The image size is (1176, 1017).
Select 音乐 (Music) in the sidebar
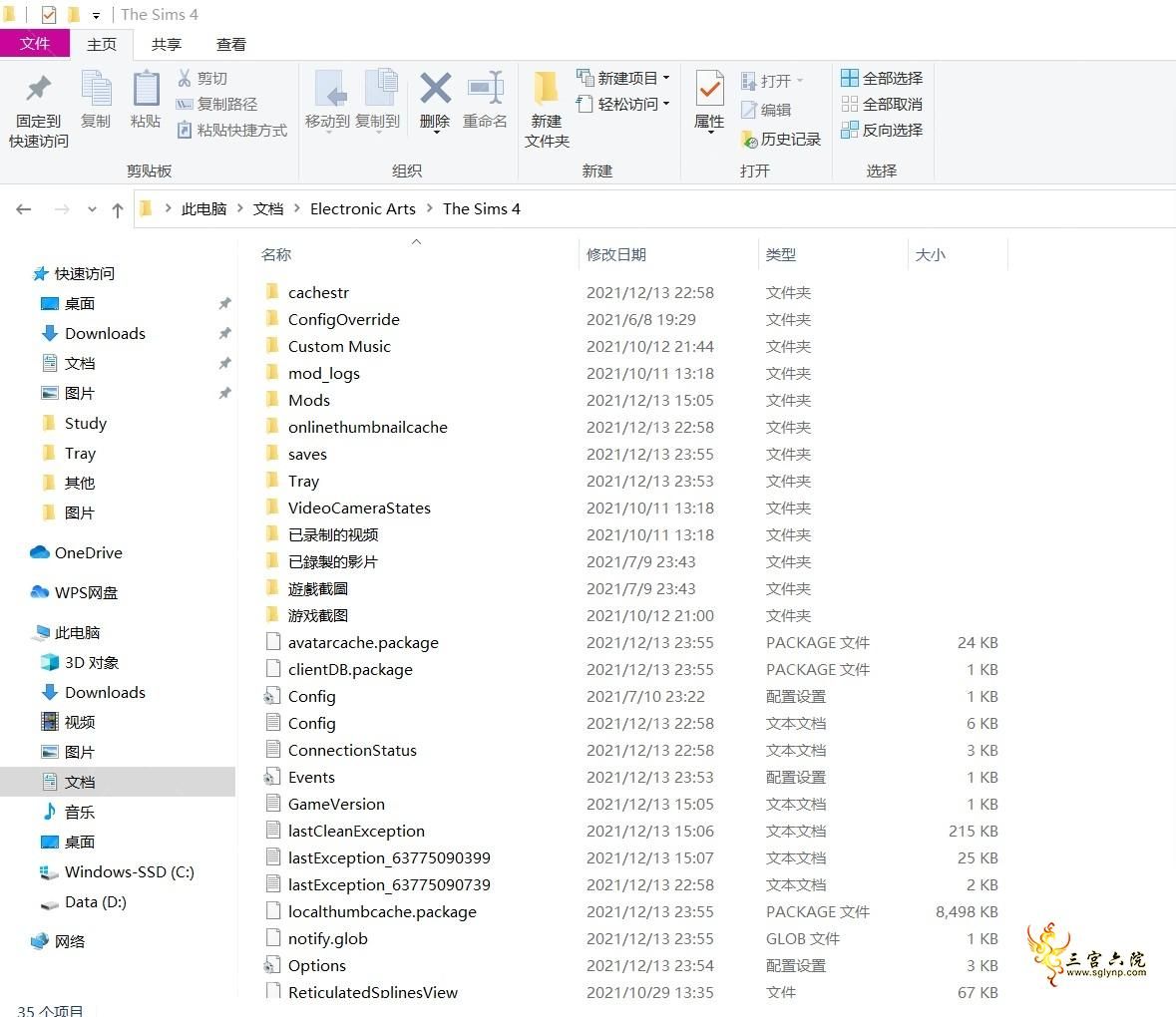(x=68, y=812)
